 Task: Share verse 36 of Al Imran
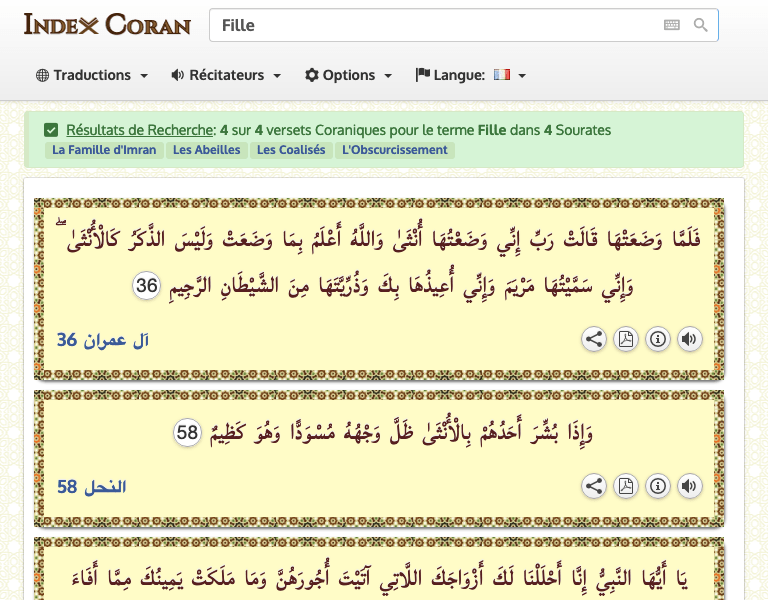594,339
